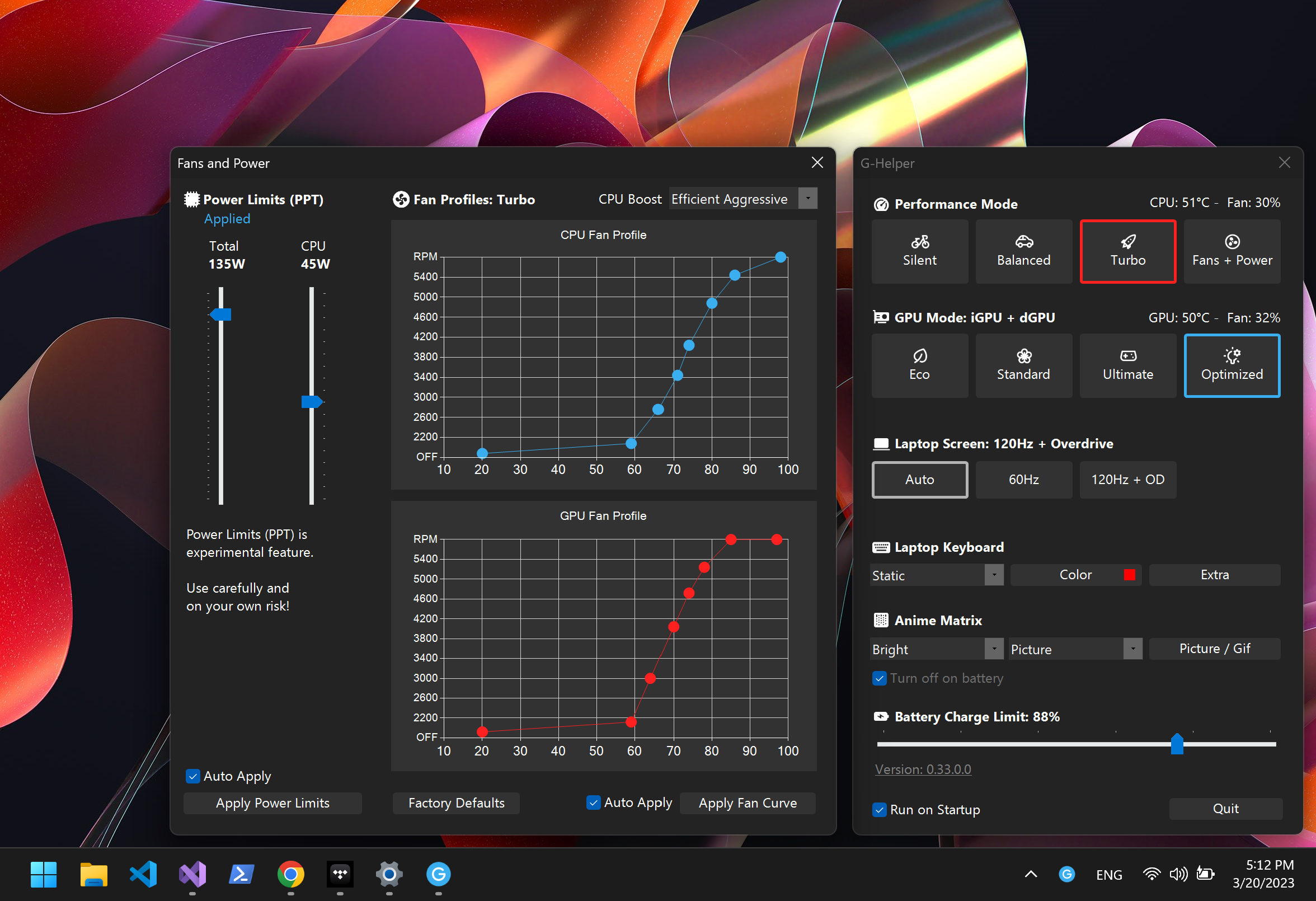Enable Ultimate GPU mode
Image resolution: width=1316 pixels, height=901 pixels.
(x=1127, y=365)
